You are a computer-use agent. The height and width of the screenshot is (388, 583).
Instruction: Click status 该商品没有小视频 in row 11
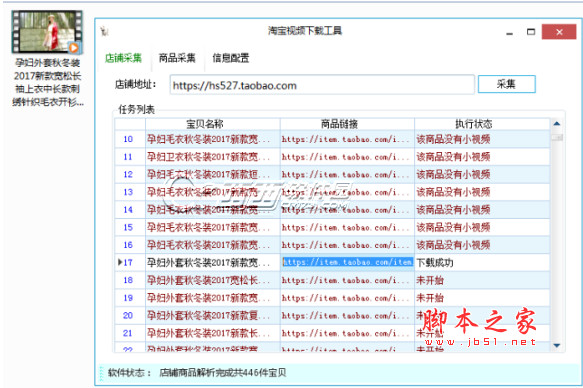click(x=453, y=157)
